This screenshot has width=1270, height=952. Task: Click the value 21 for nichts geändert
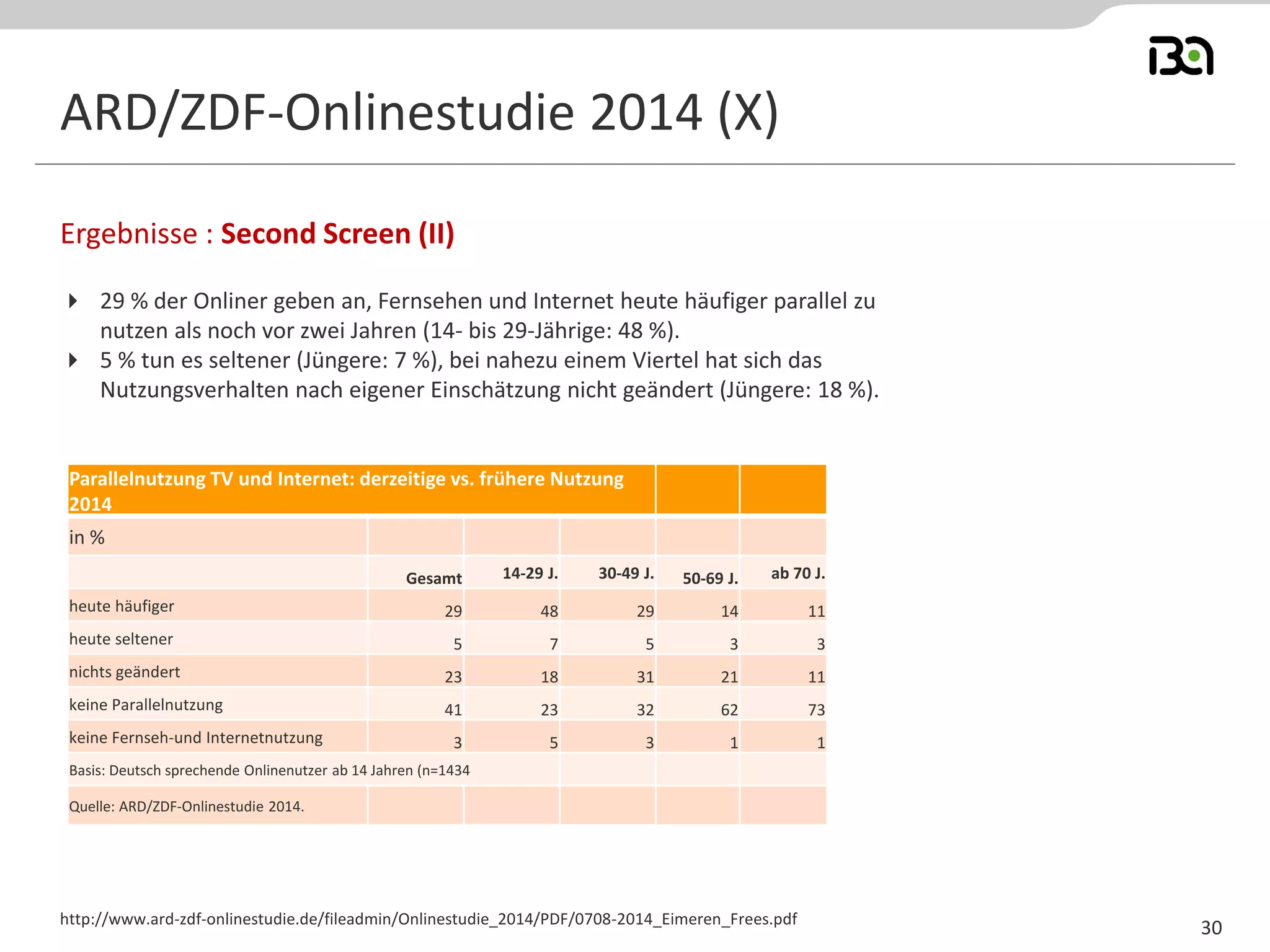click(x=730, y=677)
